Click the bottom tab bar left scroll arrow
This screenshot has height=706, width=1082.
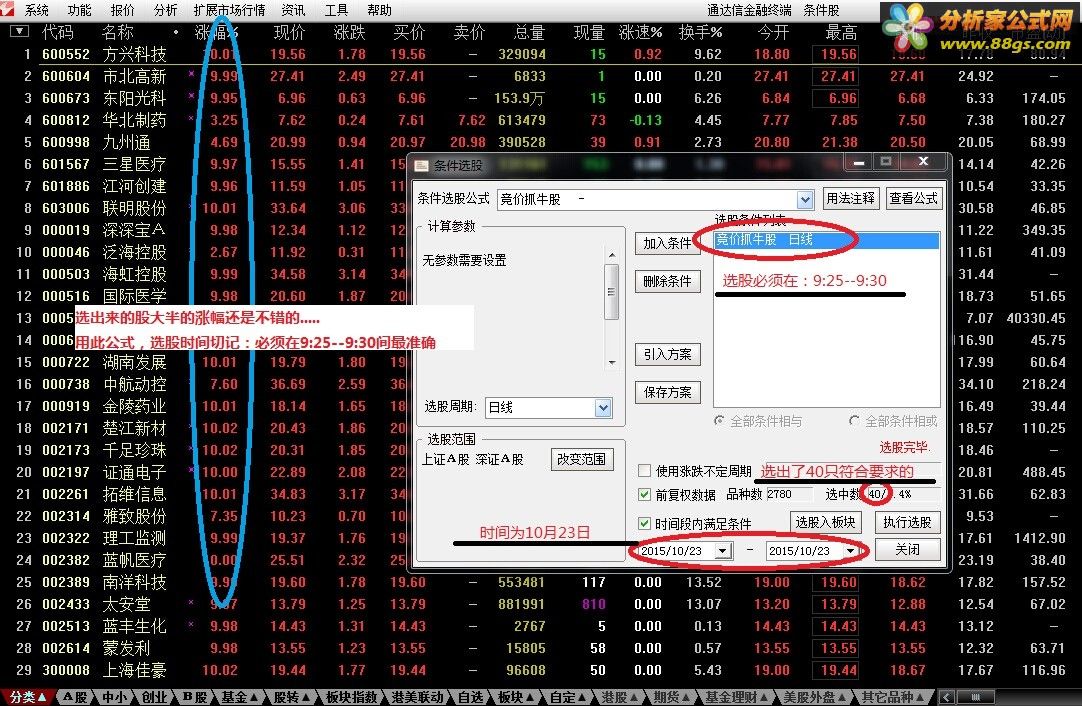(947, 697)
